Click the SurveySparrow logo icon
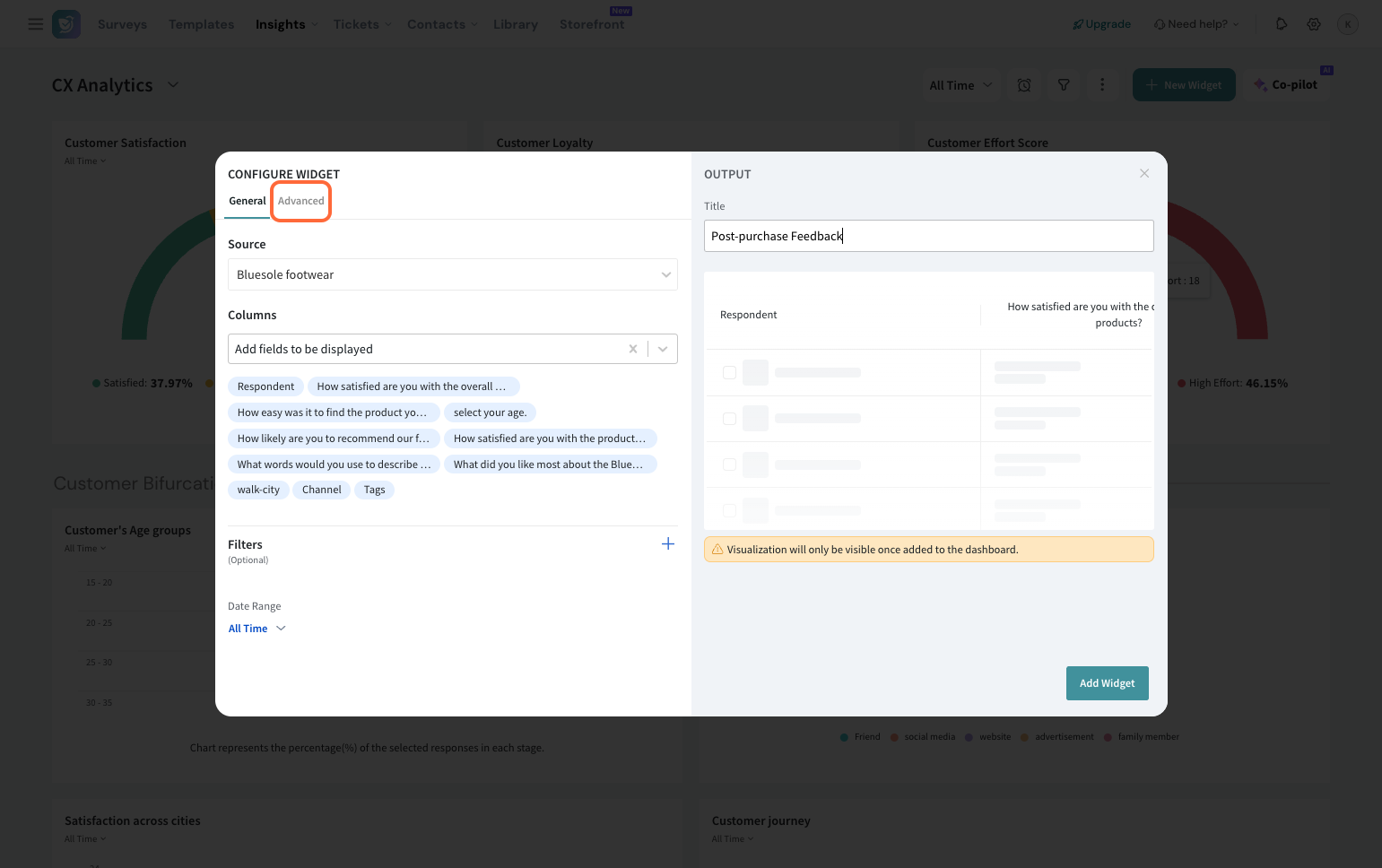The width and height of the screenshot is (1382, 868). [x=66, y=24]
